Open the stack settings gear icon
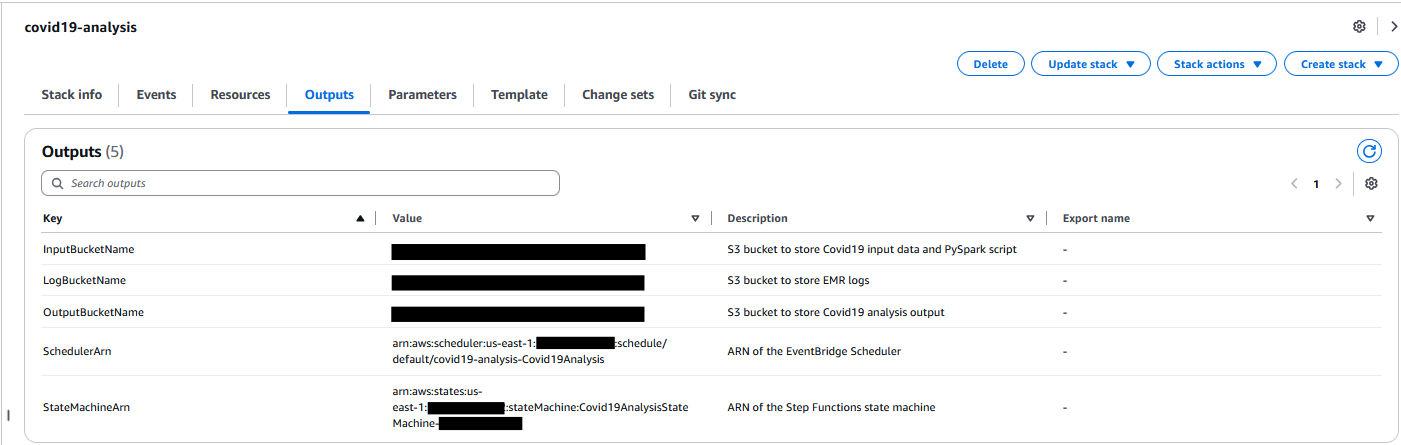 1359,27
